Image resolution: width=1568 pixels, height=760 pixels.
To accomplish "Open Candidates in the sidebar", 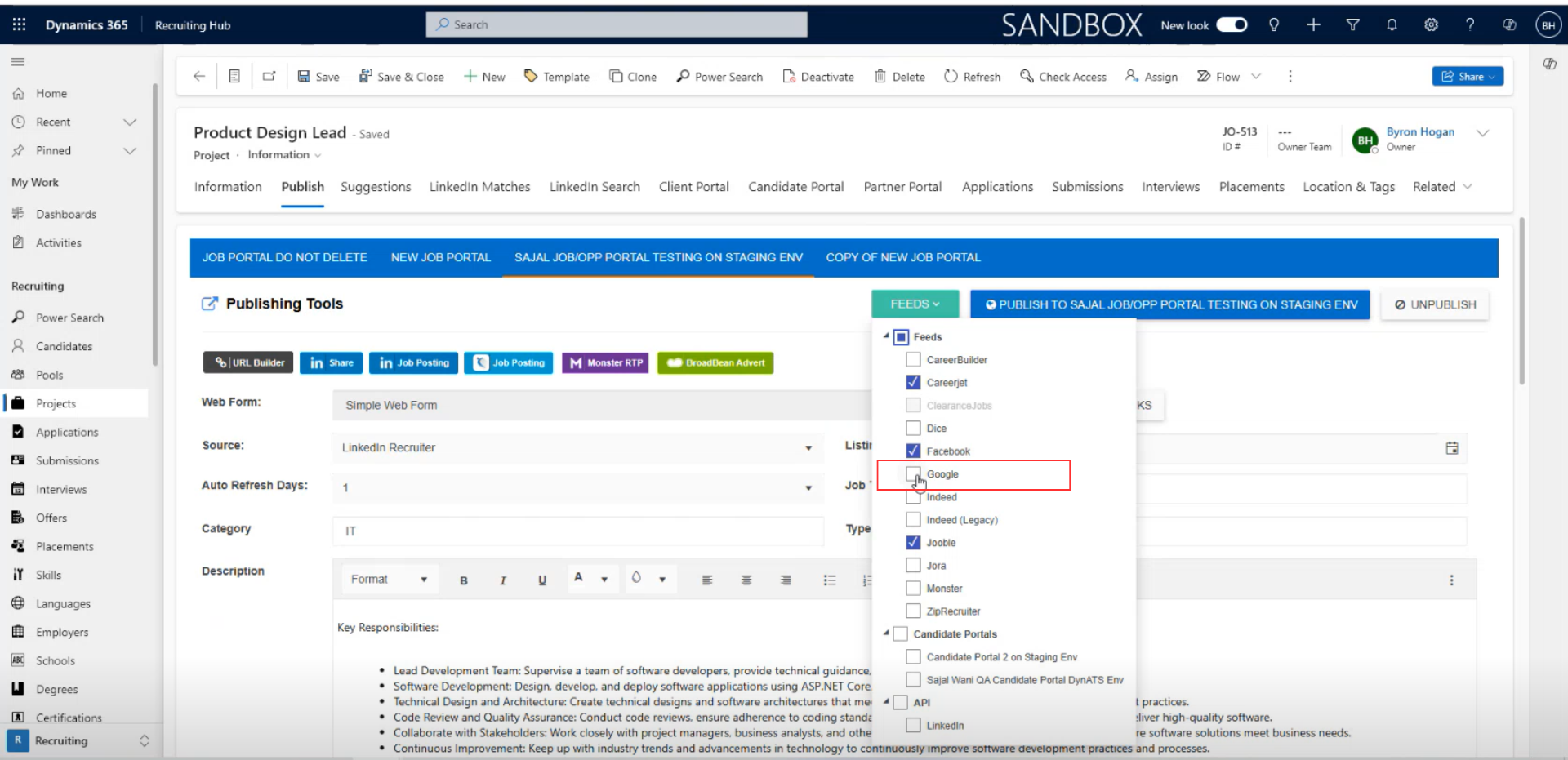I will click(64, 346).
